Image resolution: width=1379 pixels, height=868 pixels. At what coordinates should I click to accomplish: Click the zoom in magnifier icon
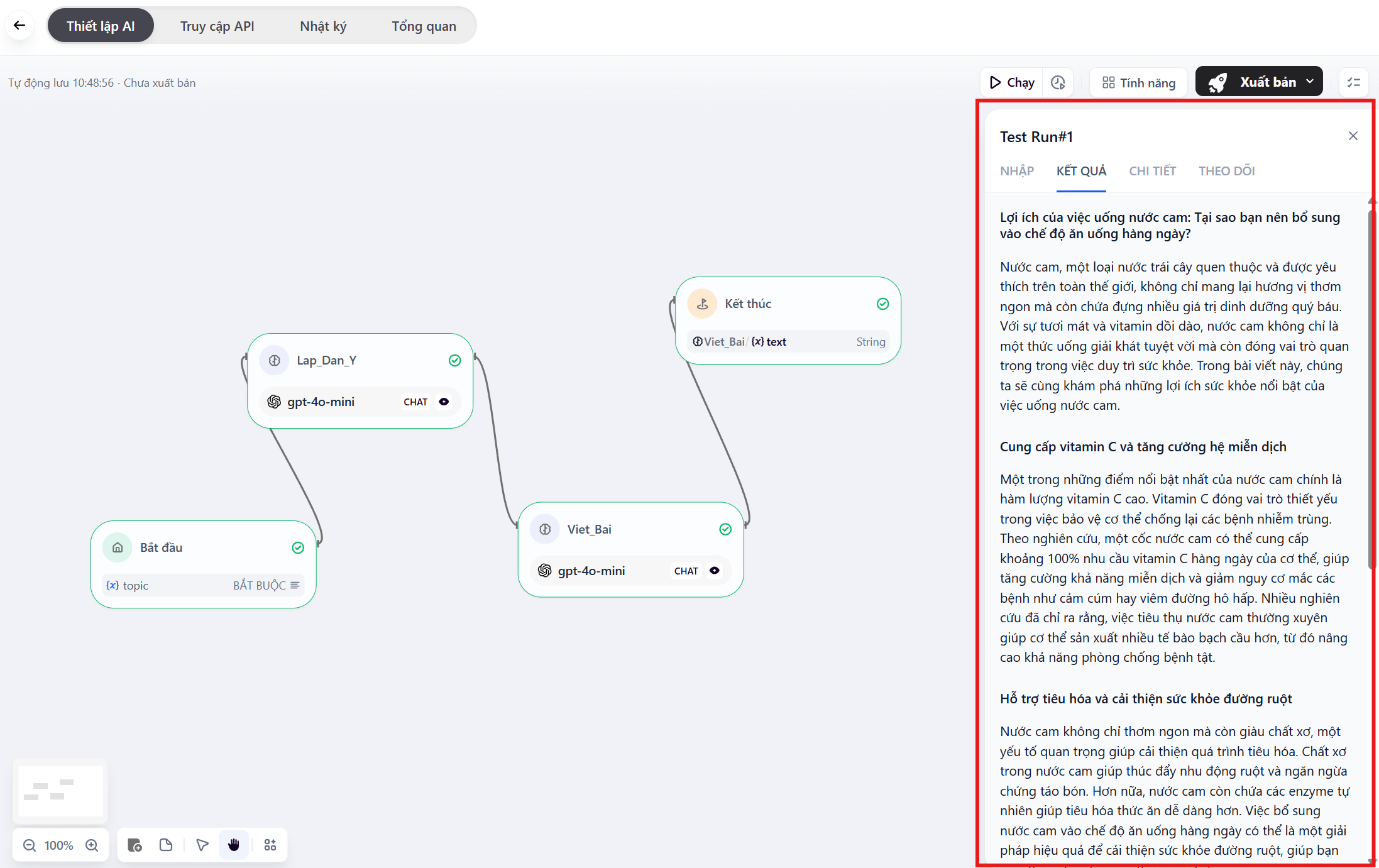pyautogui.click(x=92, y=845)
